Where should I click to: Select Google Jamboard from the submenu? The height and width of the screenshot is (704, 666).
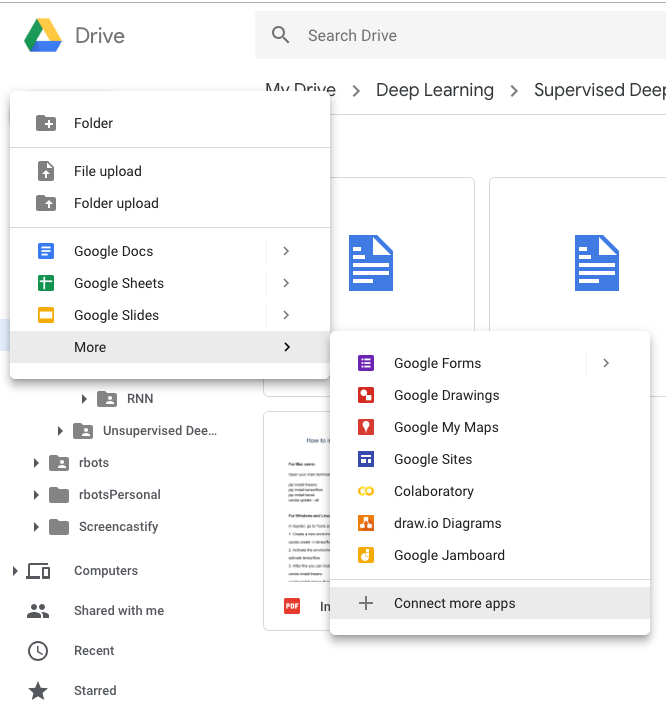tap(490, 555)
